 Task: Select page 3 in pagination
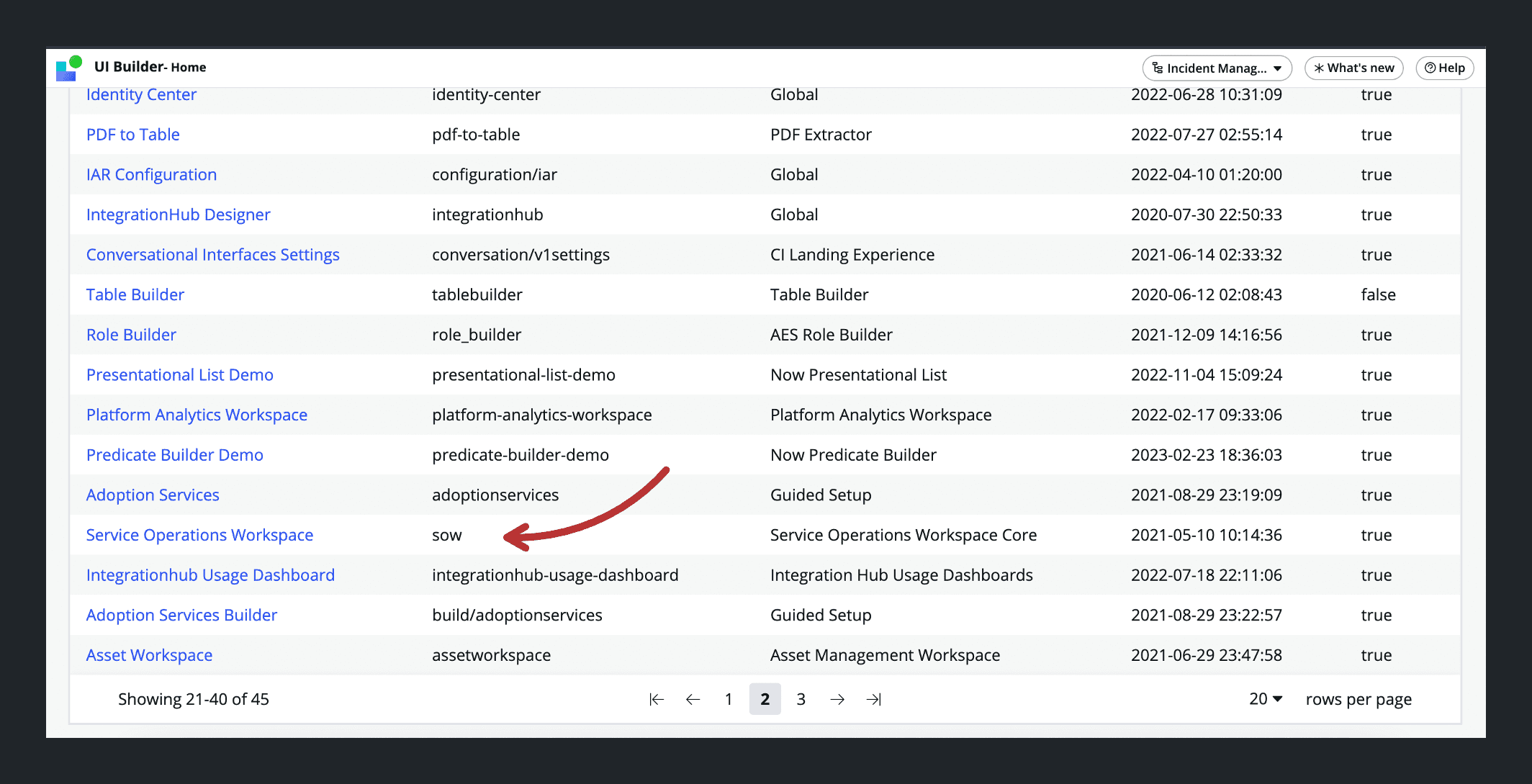tap(801, 699)
